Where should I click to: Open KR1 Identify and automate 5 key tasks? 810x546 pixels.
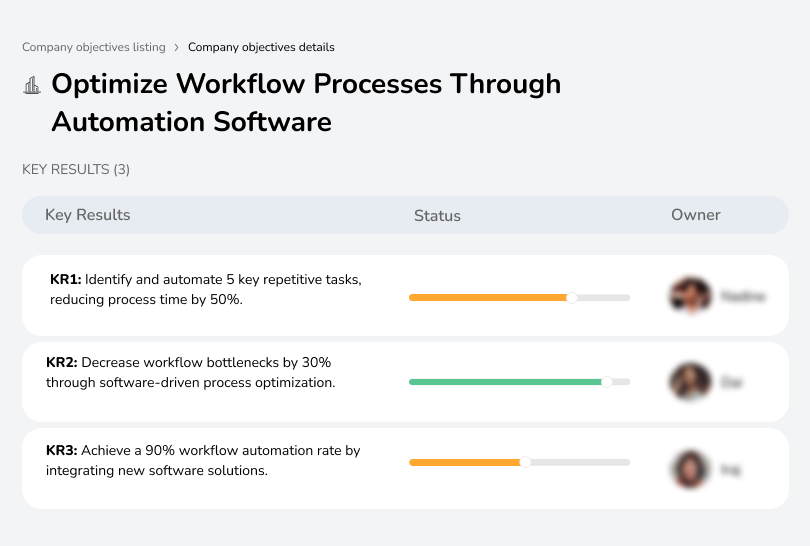[x=206, y=289]
